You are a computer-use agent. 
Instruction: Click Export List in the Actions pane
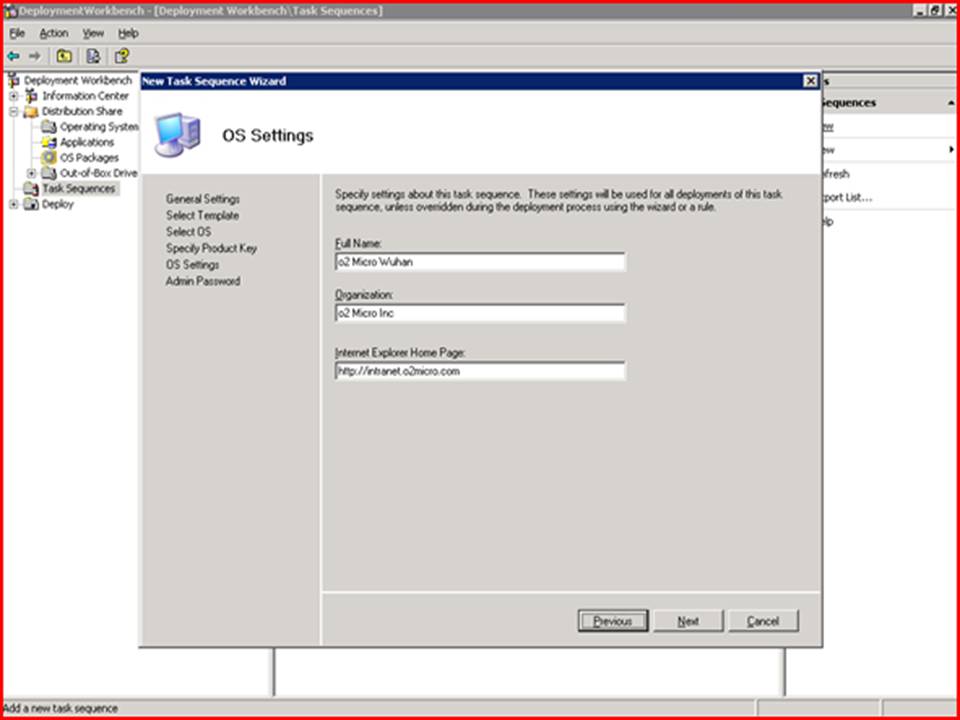click(x=846, y=198)
